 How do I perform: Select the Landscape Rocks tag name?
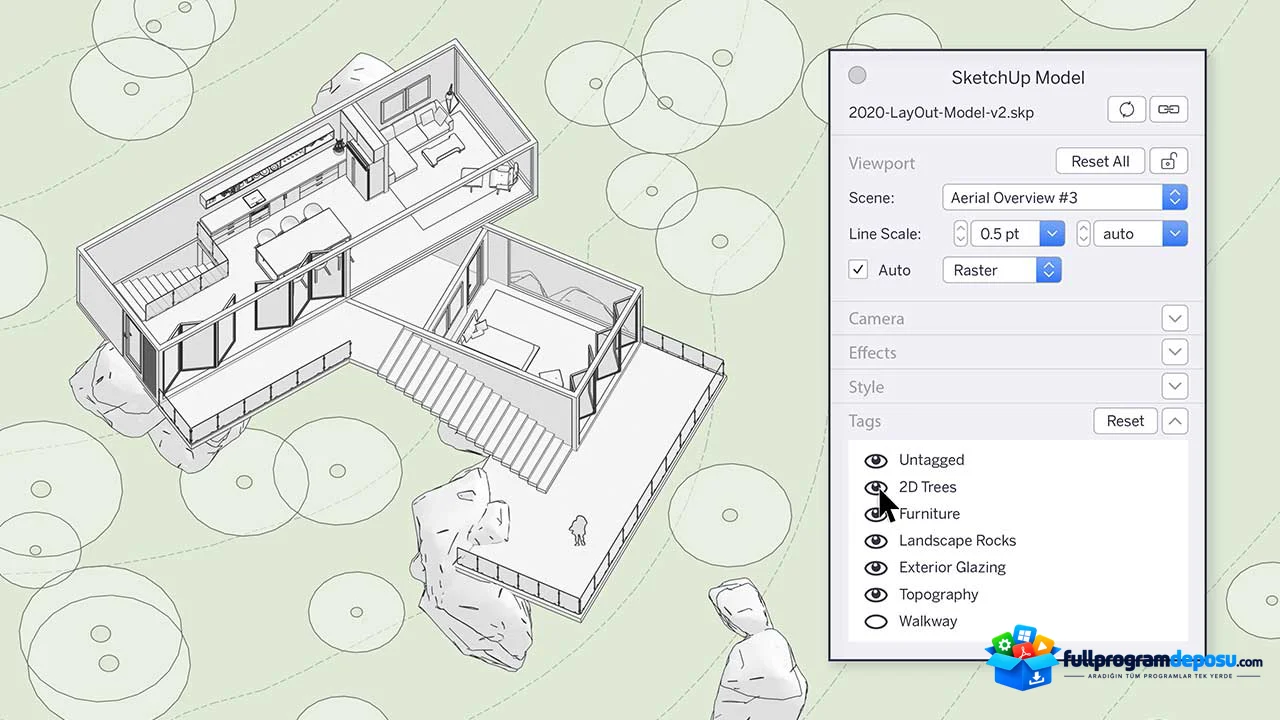pos(957,541)
